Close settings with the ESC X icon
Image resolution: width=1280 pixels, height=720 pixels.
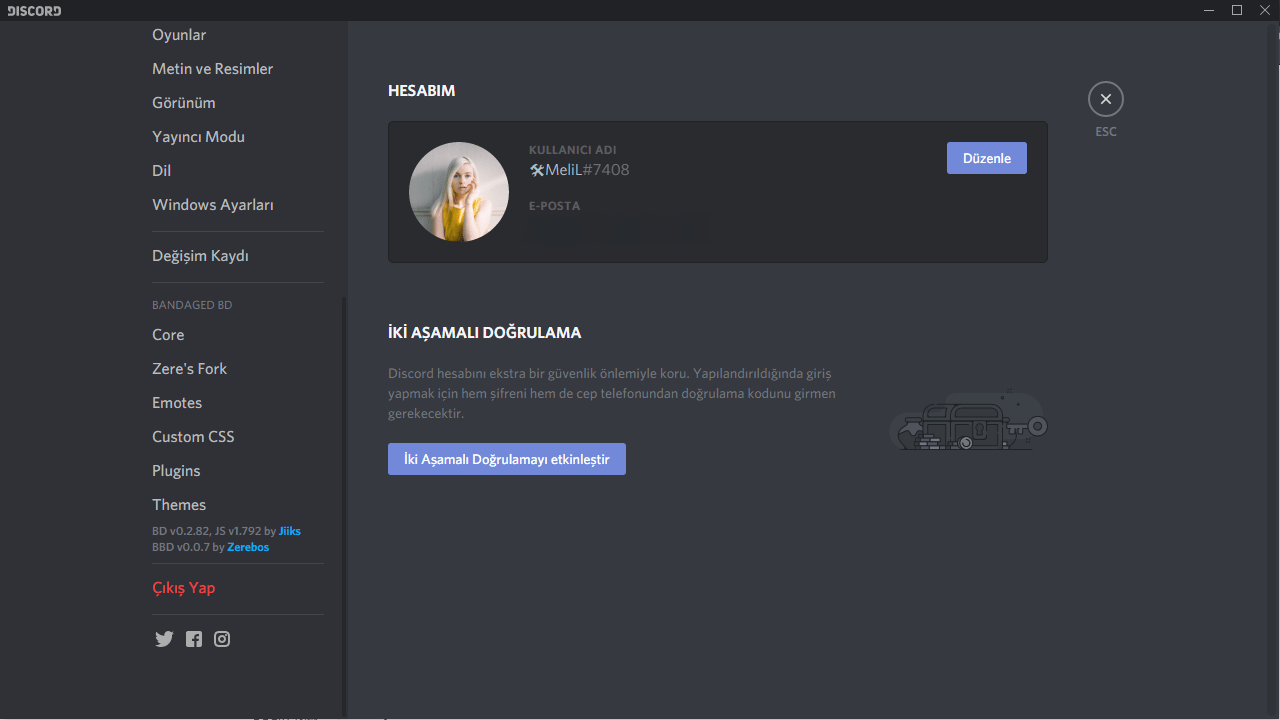(x=1106, y=100)
